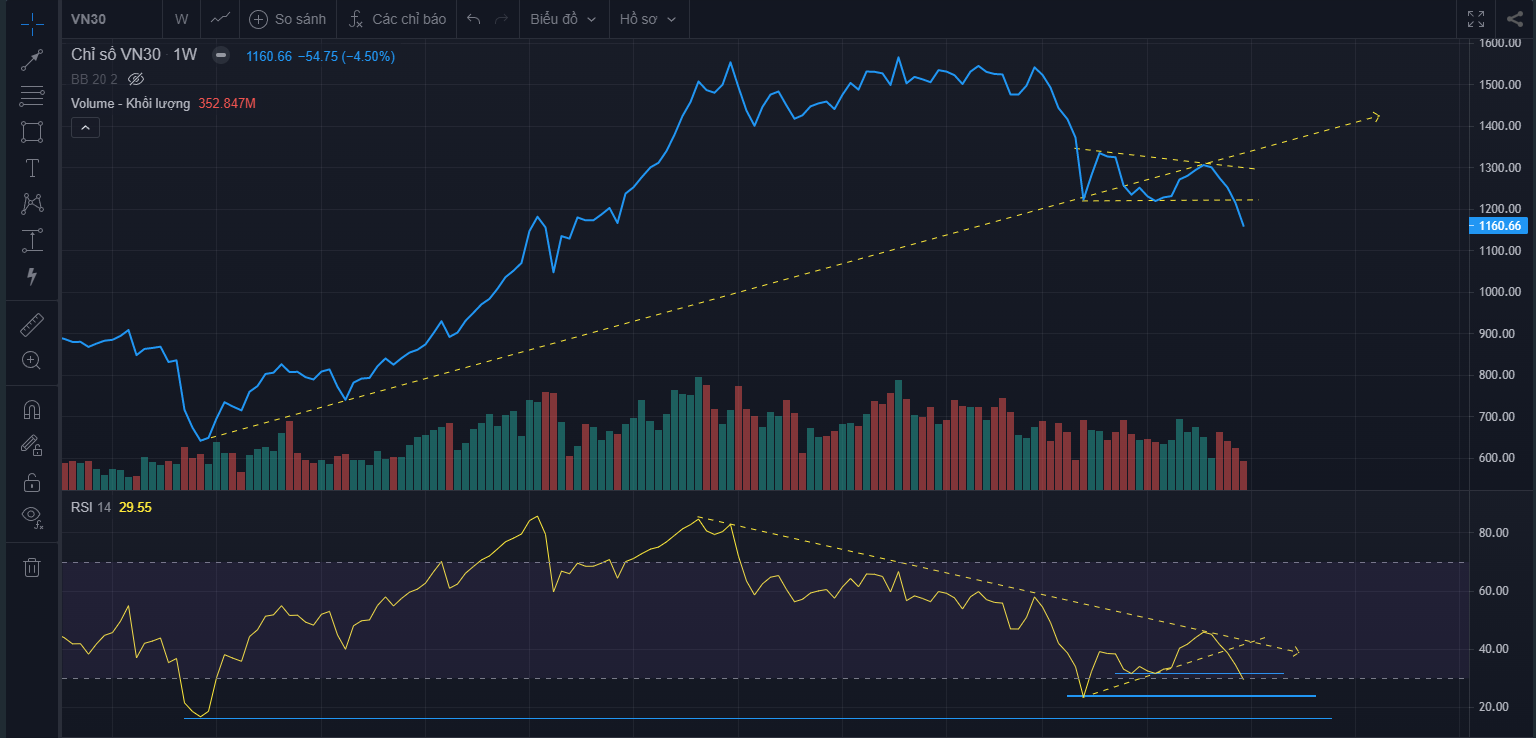This screenshot has width=1536, height=738.
Task: Select the rectangle shape tool
Action: 32,132
